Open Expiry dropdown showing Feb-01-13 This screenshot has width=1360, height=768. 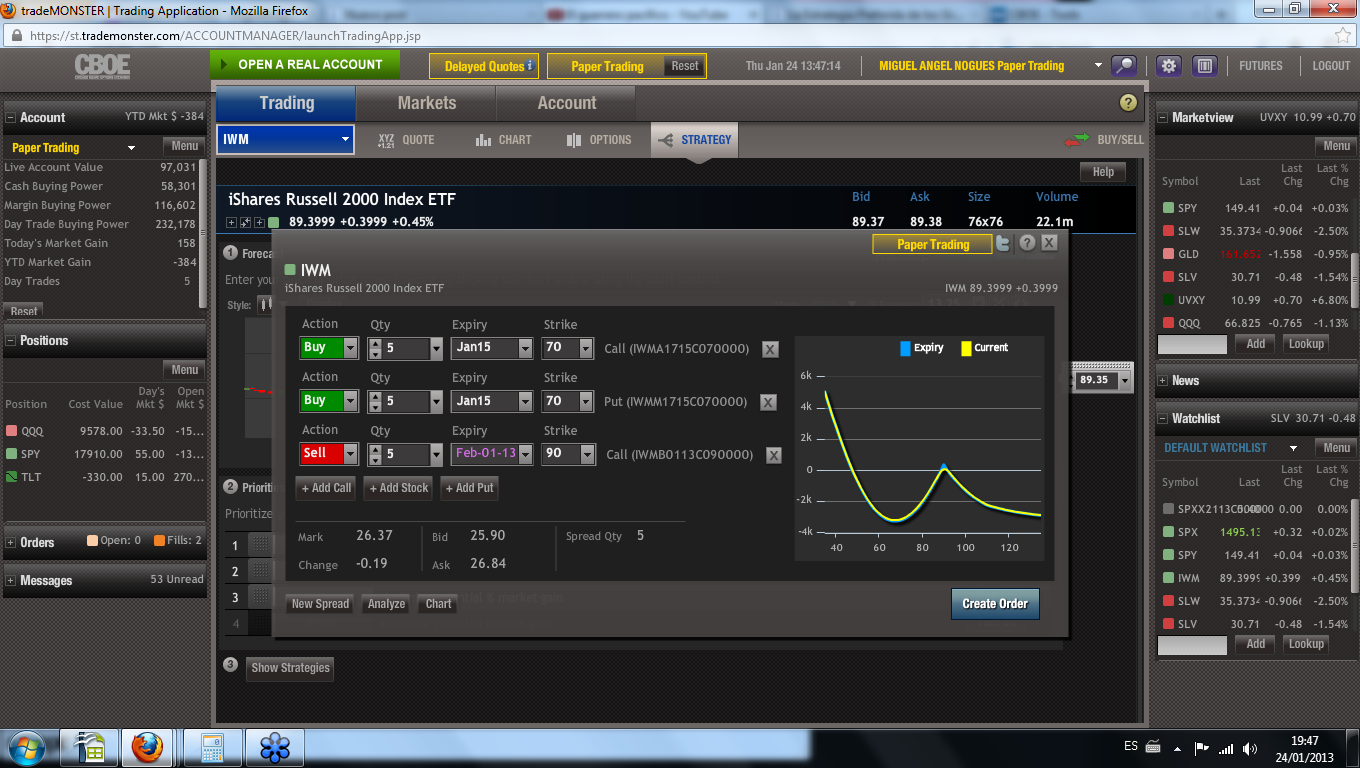point(525,454)
